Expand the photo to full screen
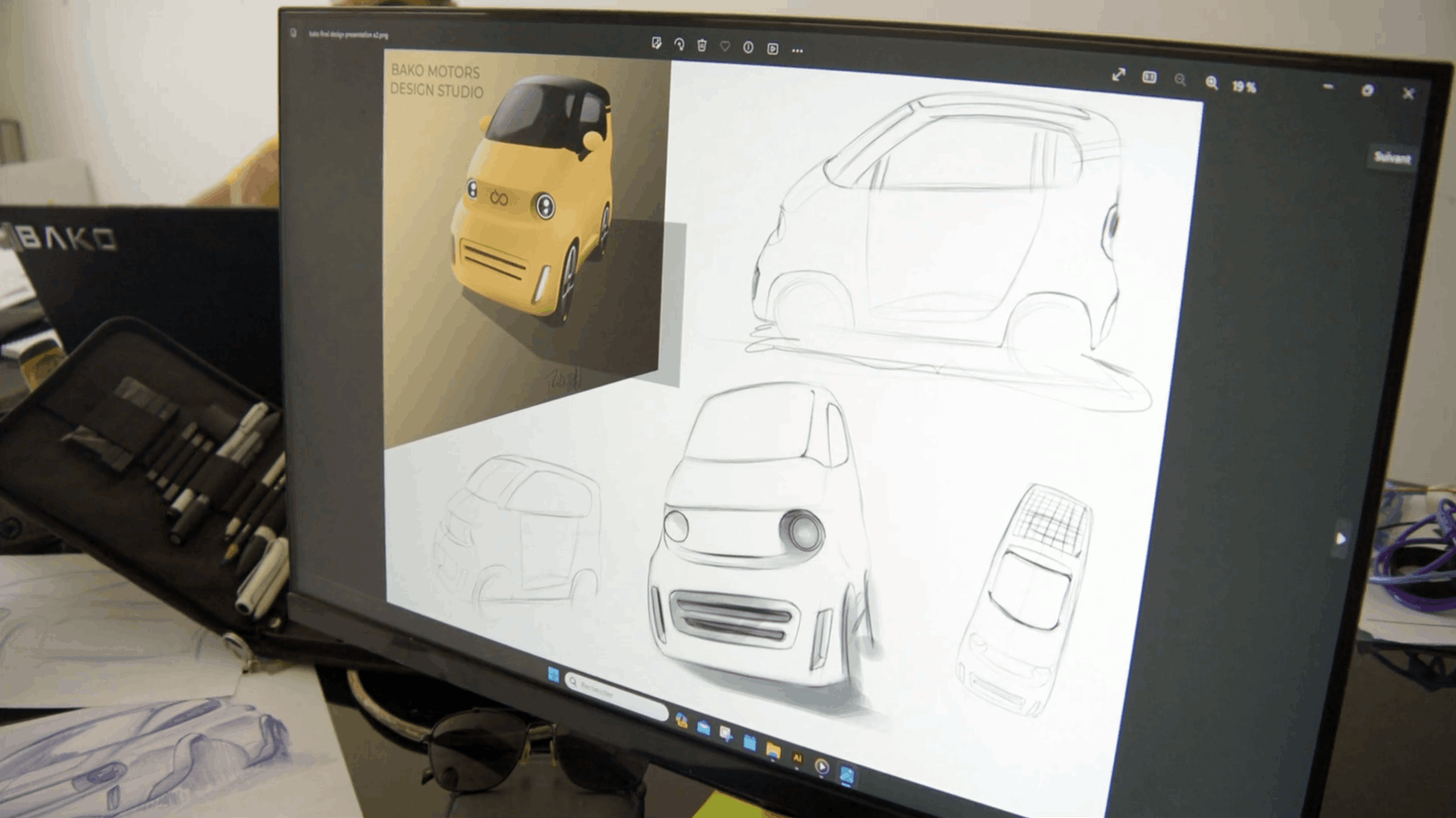This screenshot has height=818, width=1456. (x=1119, y=74)
